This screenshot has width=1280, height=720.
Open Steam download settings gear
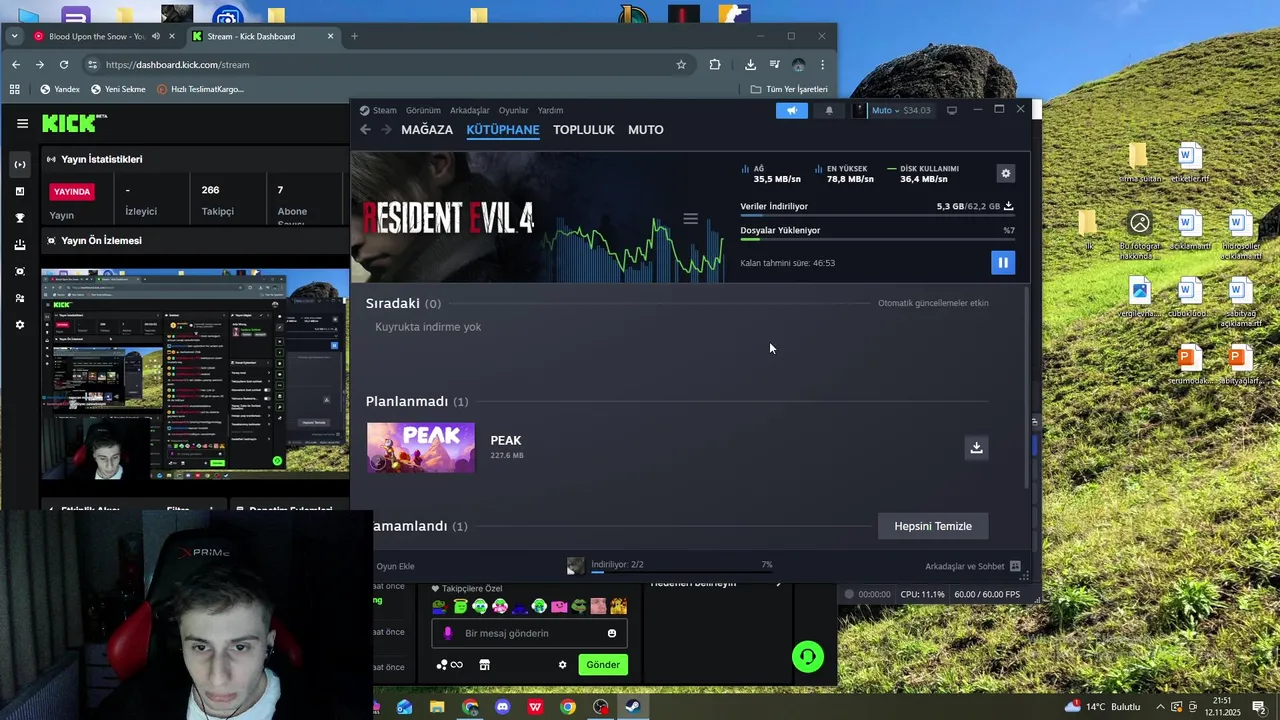(x=1006, y=173)
